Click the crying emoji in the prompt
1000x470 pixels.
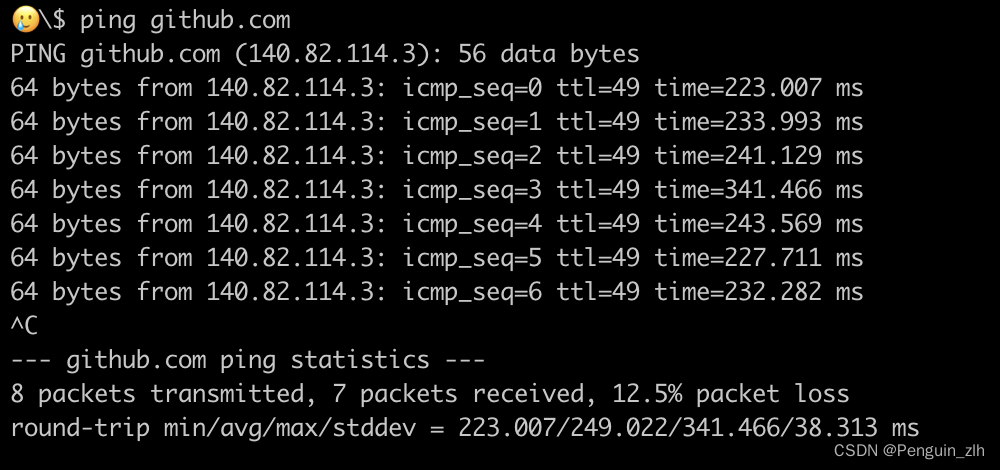point(26,20)
